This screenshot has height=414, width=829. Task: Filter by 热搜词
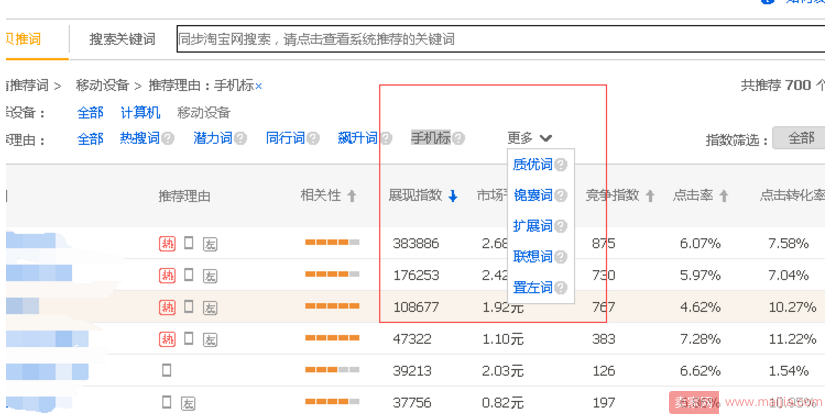[140, 139]
